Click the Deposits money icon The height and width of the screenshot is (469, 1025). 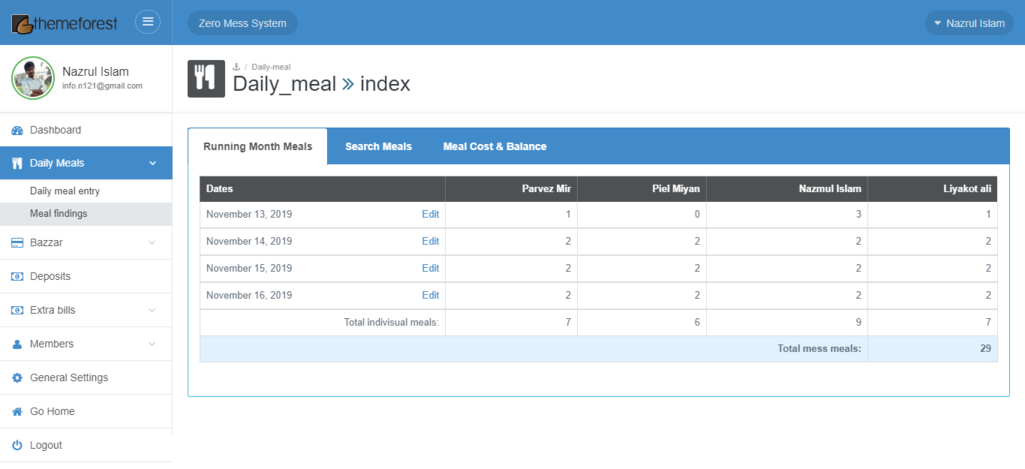coord(17,277)
